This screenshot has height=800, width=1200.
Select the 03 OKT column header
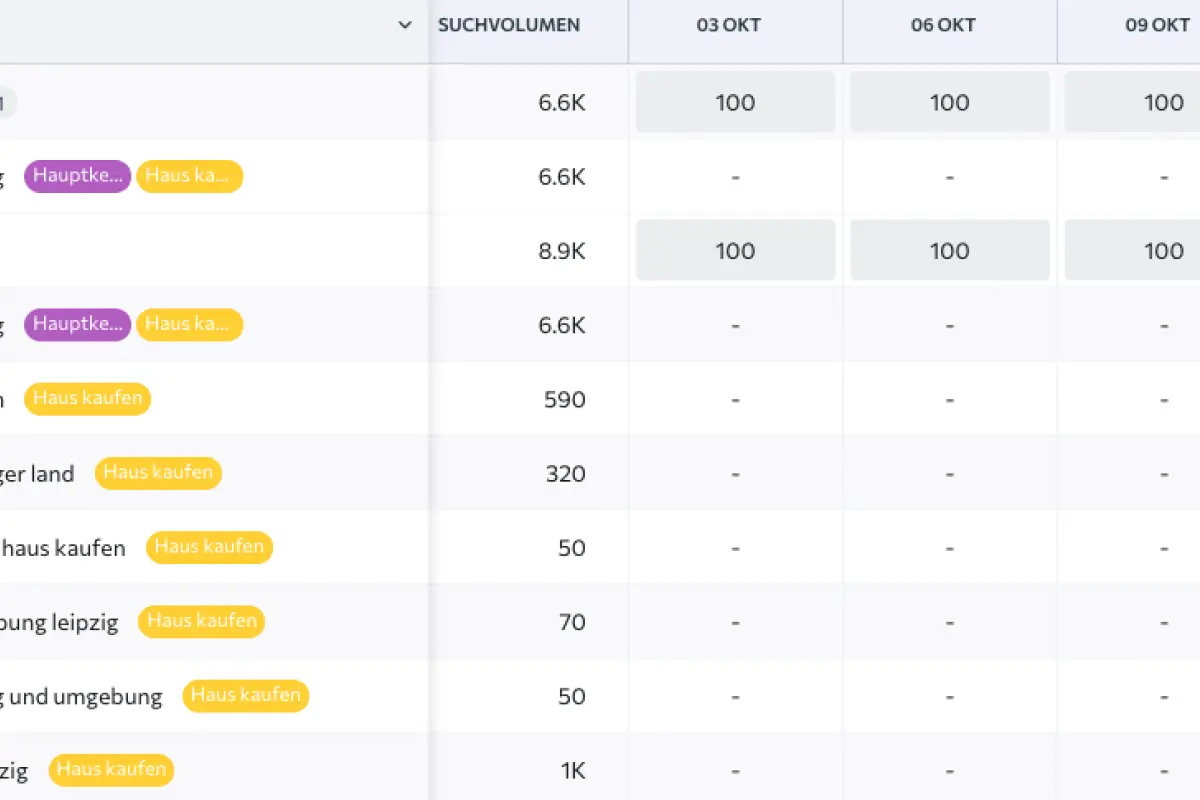coord(729,25)
